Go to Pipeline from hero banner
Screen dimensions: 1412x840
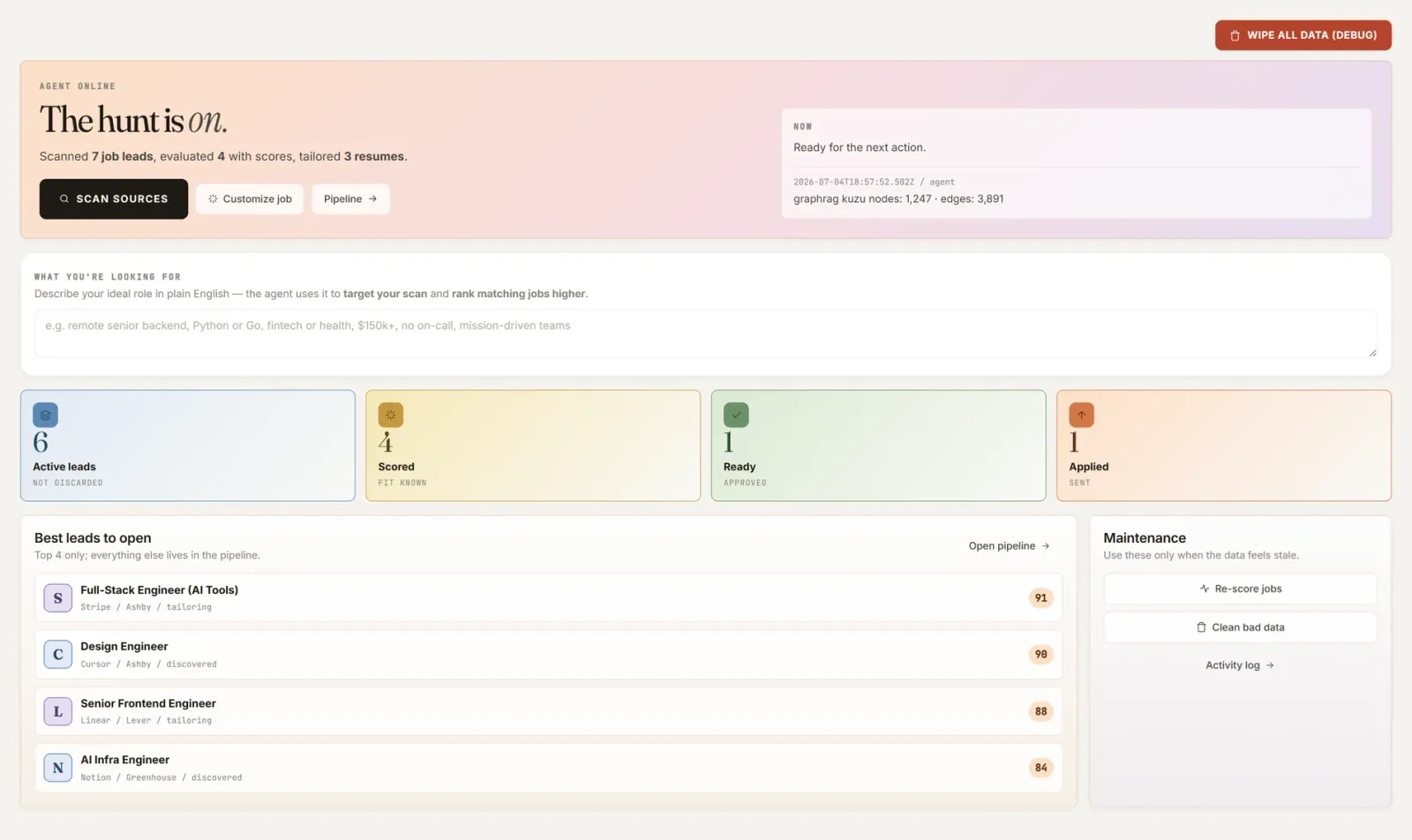[x=350, y=199]
